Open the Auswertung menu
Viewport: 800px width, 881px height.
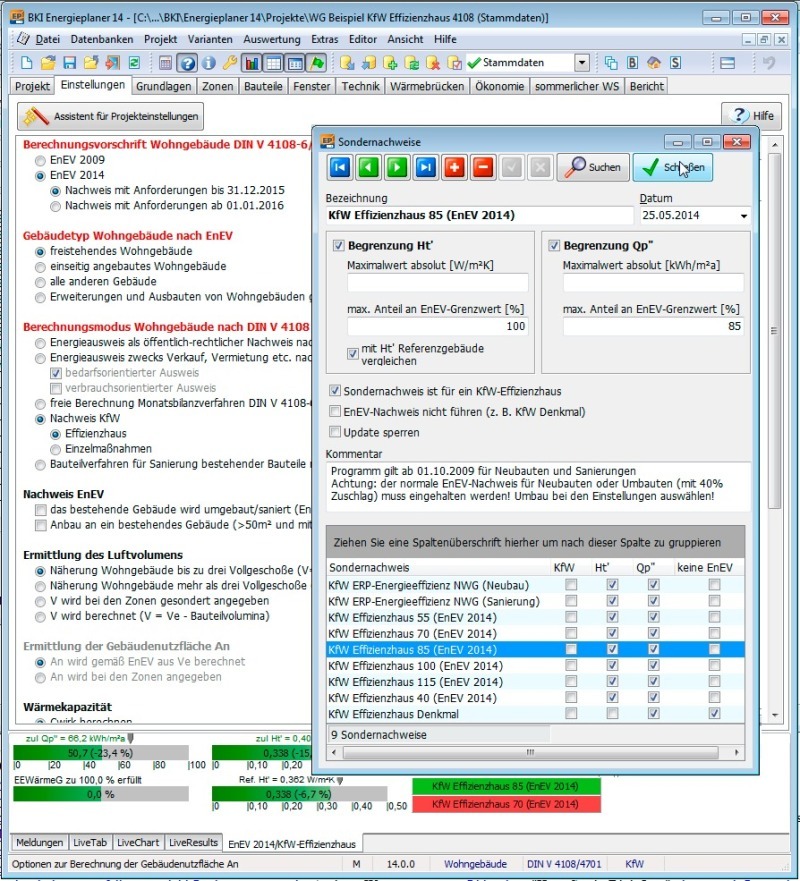tap(272, 39)
